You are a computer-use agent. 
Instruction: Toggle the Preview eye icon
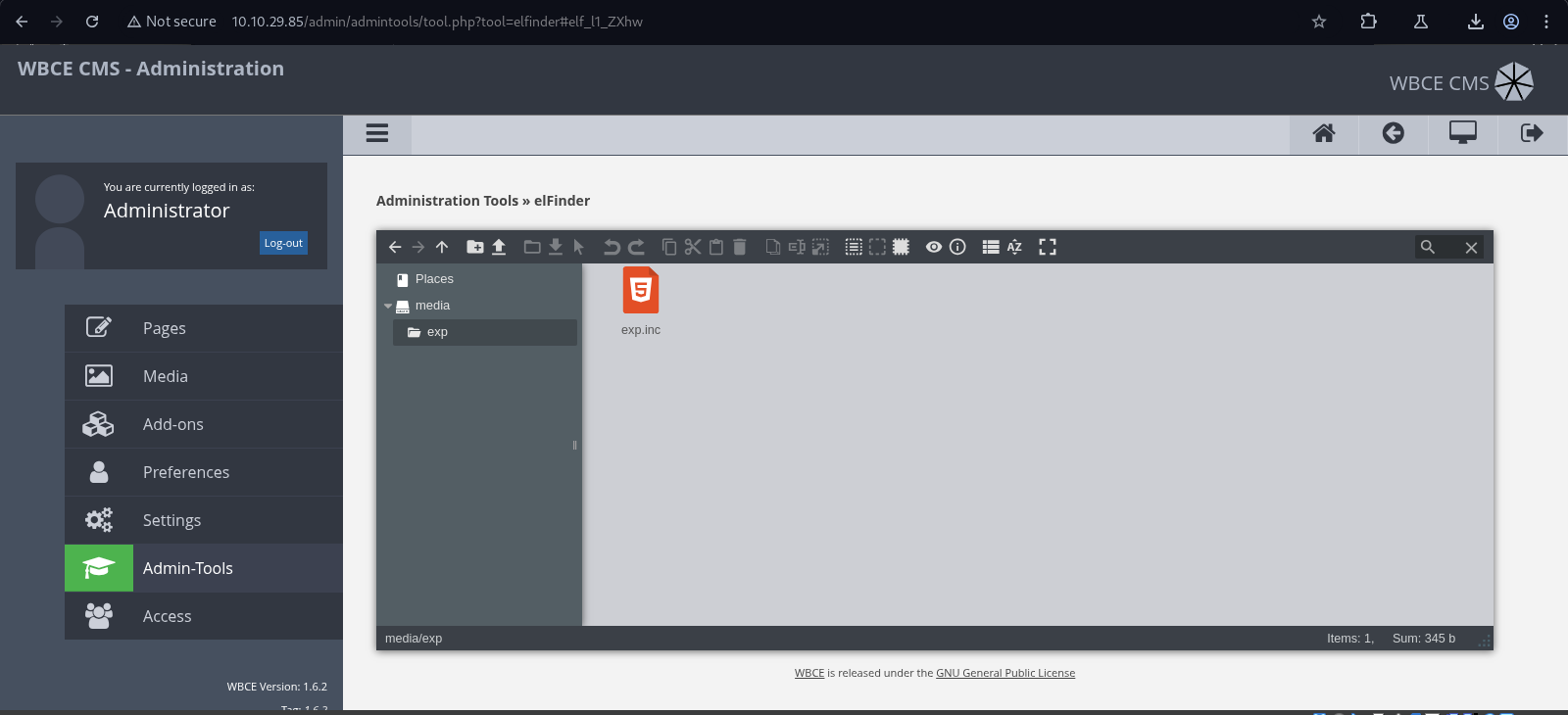coord(934,247)
